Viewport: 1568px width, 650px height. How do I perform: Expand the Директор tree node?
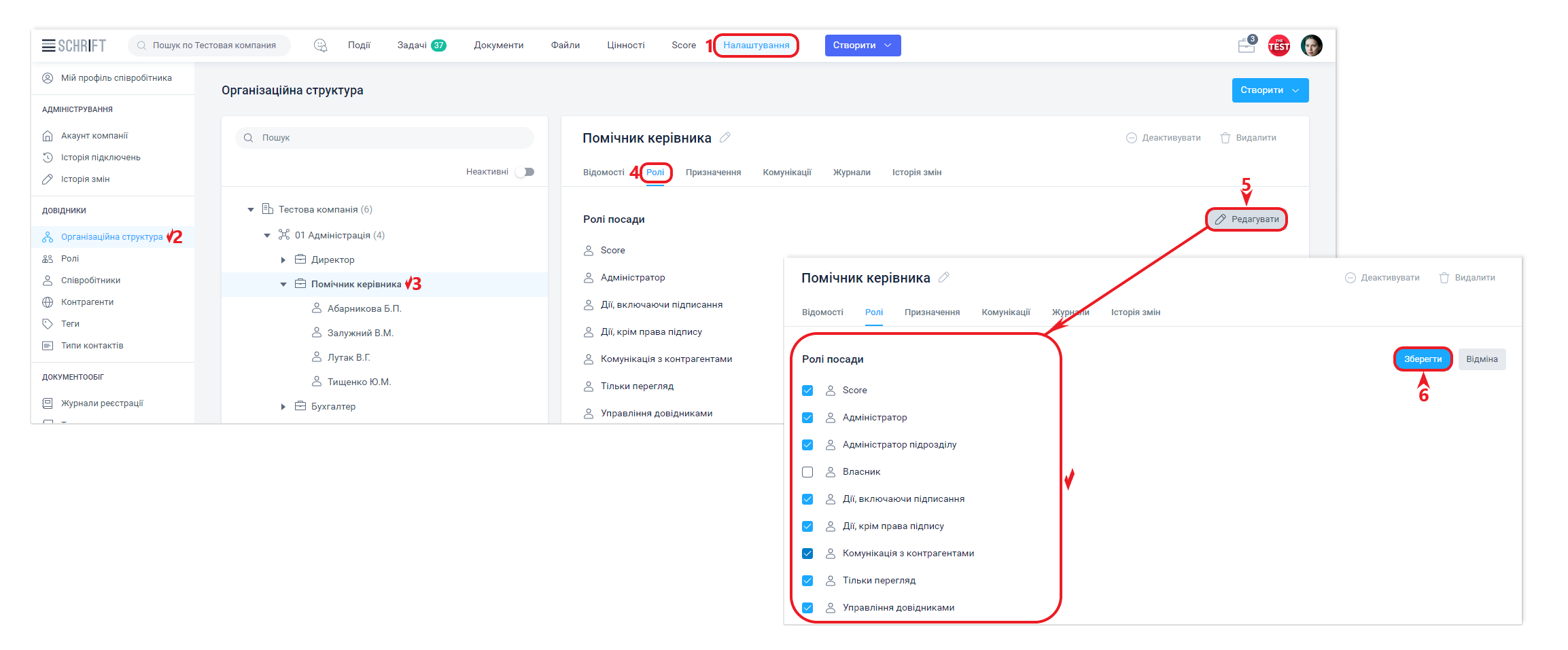pos(283,260)
